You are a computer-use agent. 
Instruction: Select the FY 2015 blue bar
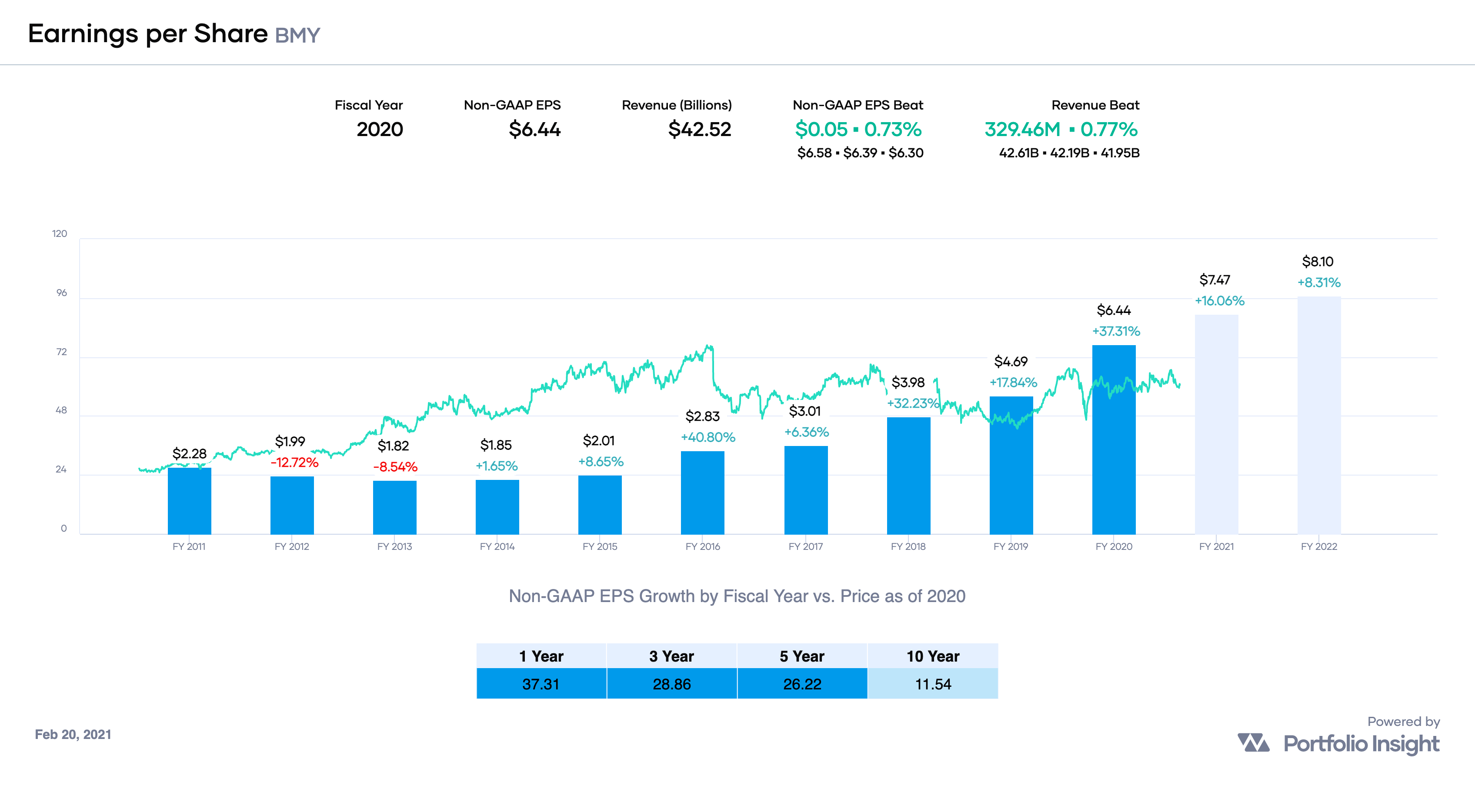(x=600, y=505)
